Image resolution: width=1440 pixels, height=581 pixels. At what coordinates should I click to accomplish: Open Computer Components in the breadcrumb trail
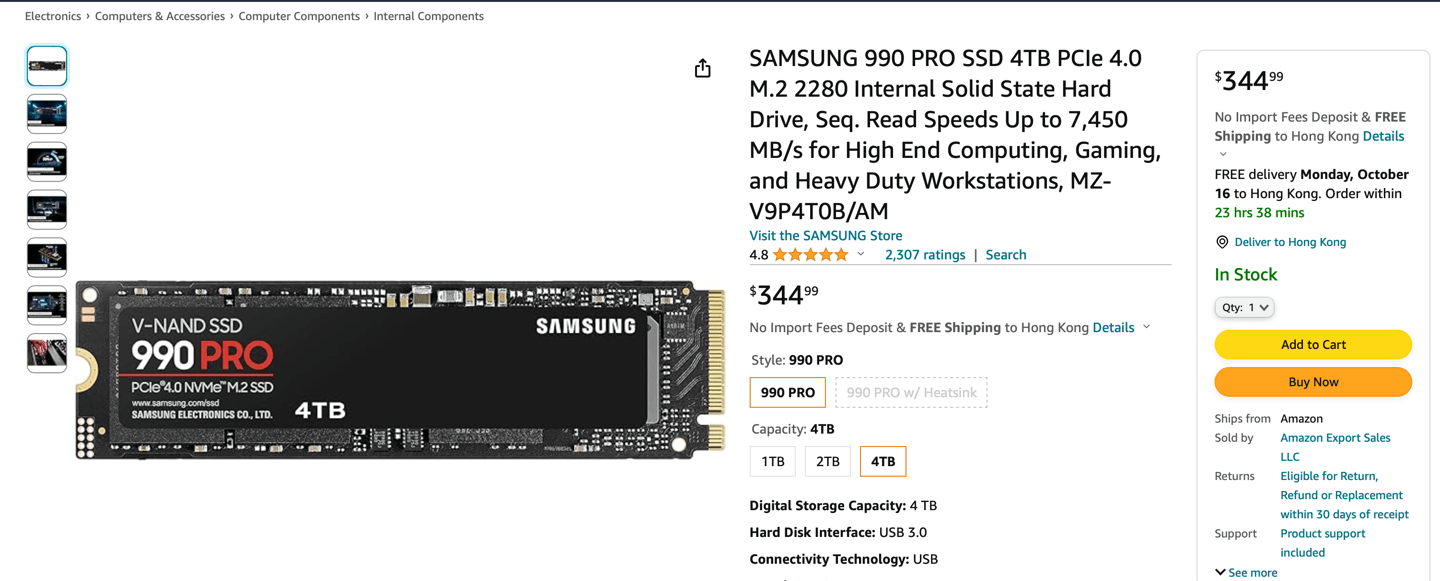tap(299, 15)
